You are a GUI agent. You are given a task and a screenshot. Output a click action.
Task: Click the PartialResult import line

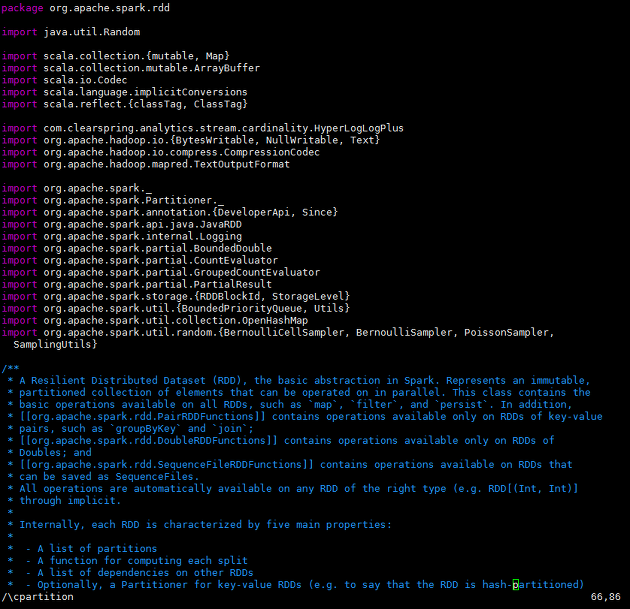click(137, 285)
